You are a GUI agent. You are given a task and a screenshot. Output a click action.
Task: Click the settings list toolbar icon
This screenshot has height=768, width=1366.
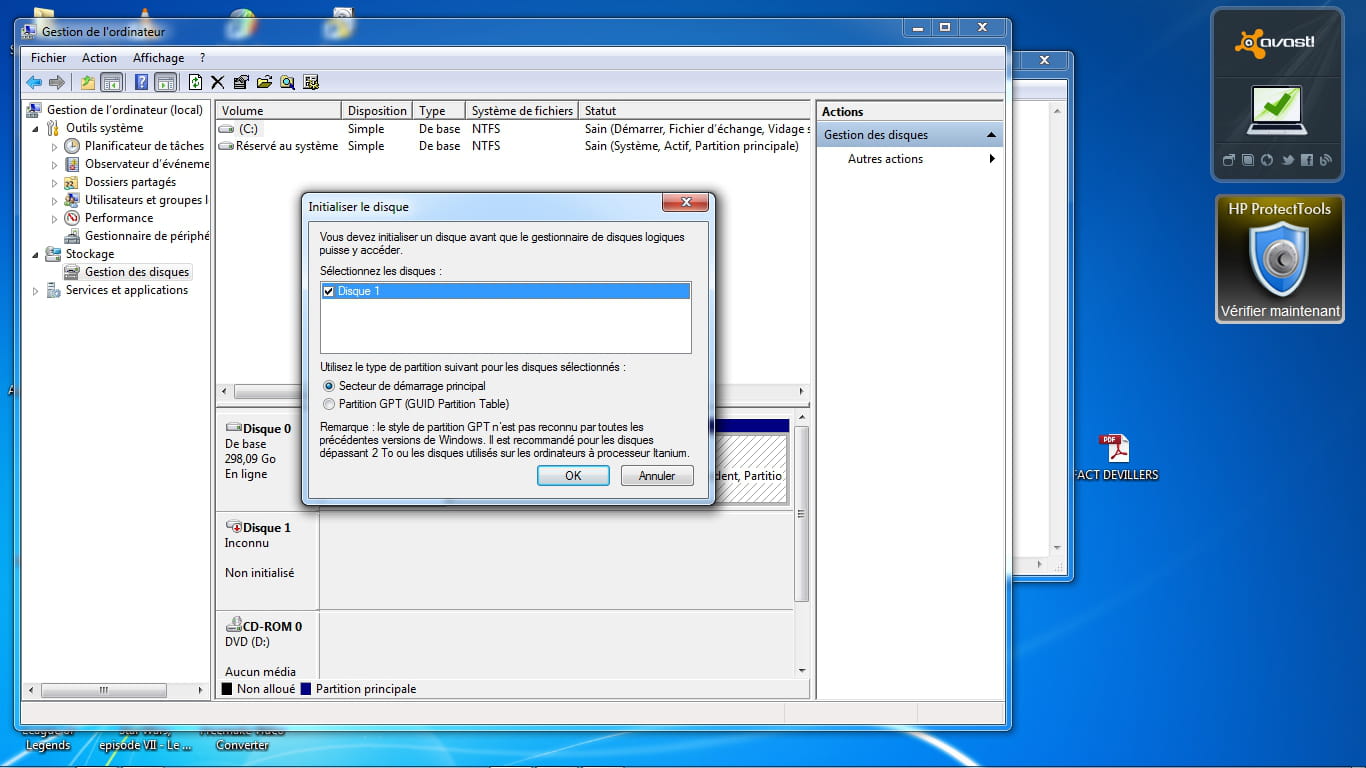pos(311,82)
